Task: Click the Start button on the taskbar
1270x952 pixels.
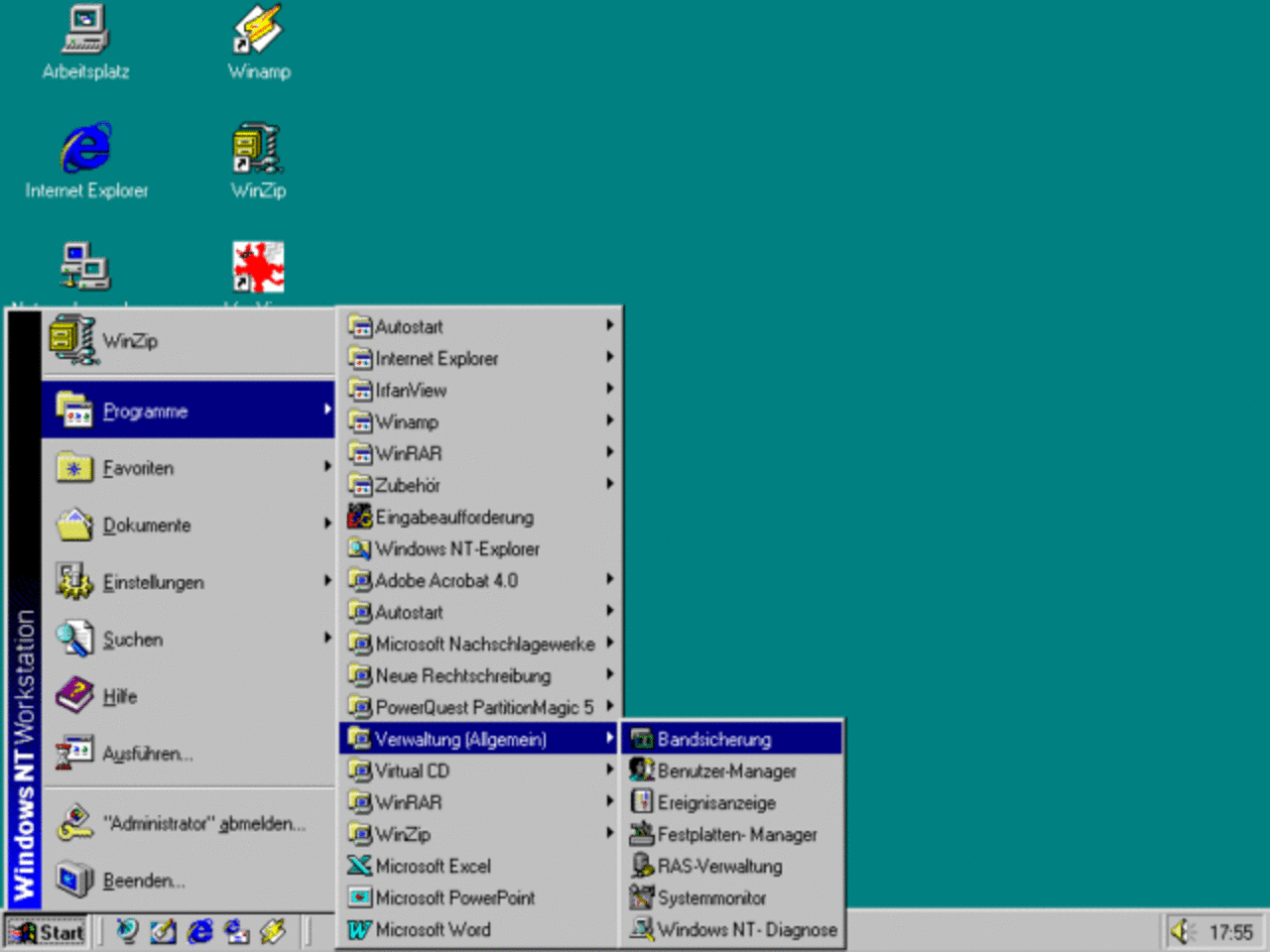Action: point(47,932)
